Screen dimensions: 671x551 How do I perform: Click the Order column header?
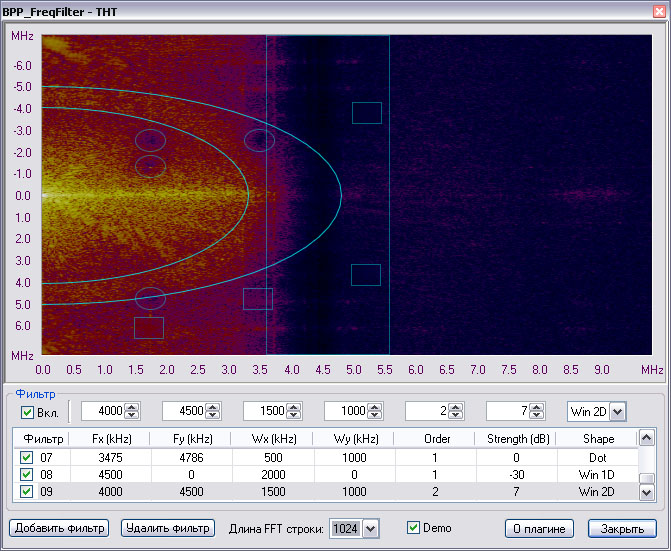(434, 439)
